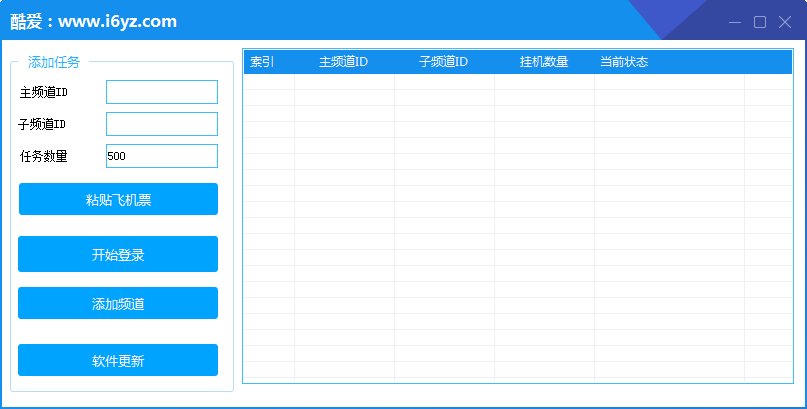Click the 子频道ID label in left panel
The width and height of the screenshot is (807, 409).
tap(43, 125)
